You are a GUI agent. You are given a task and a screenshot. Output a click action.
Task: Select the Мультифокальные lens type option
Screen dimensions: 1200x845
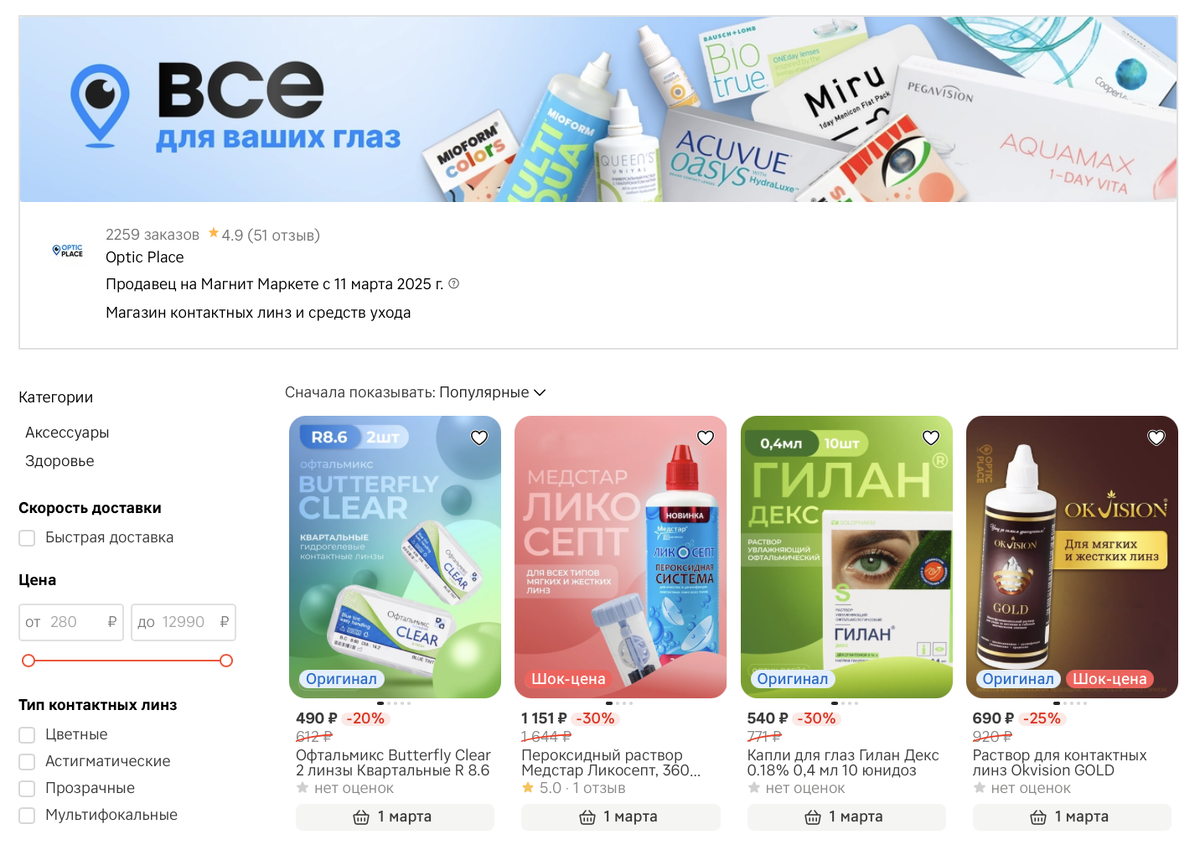pyautogui.click(x=27, y=816)
